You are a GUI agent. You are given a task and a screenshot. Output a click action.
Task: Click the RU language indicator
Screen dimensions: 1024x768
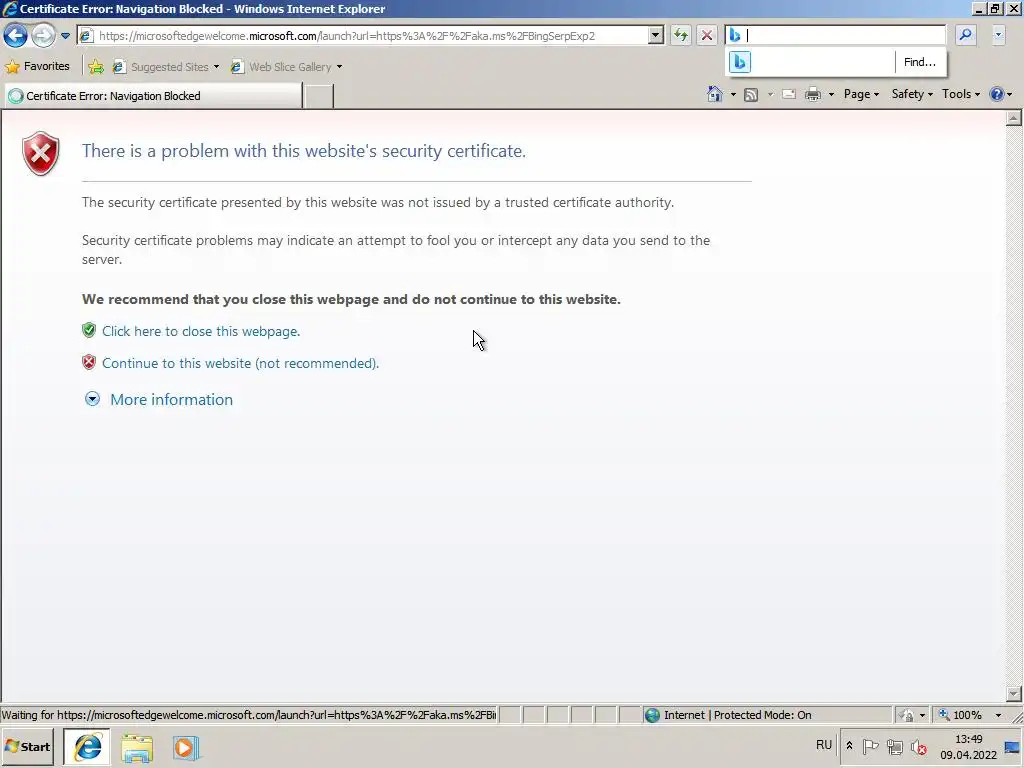[824, 745]
